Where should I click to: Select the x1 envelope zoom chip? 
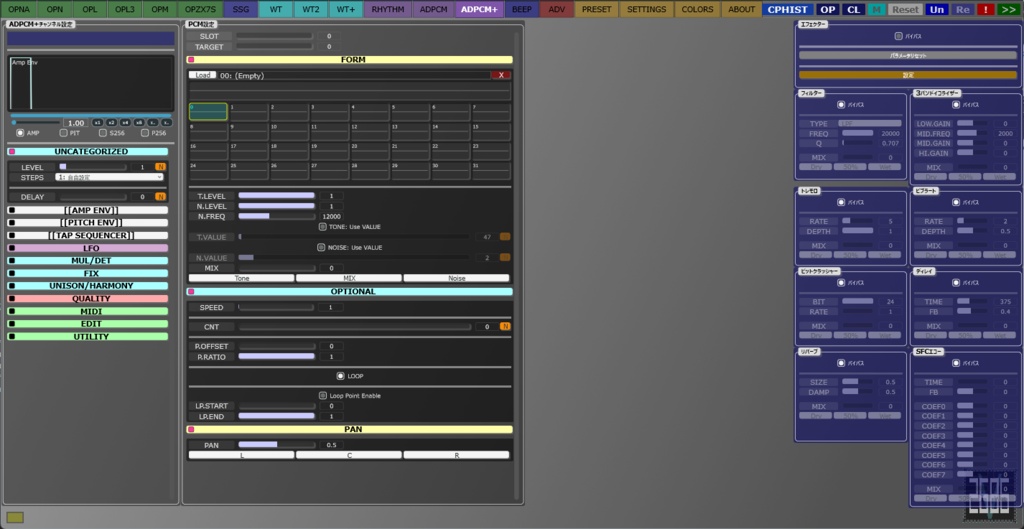tap(97, 123)
